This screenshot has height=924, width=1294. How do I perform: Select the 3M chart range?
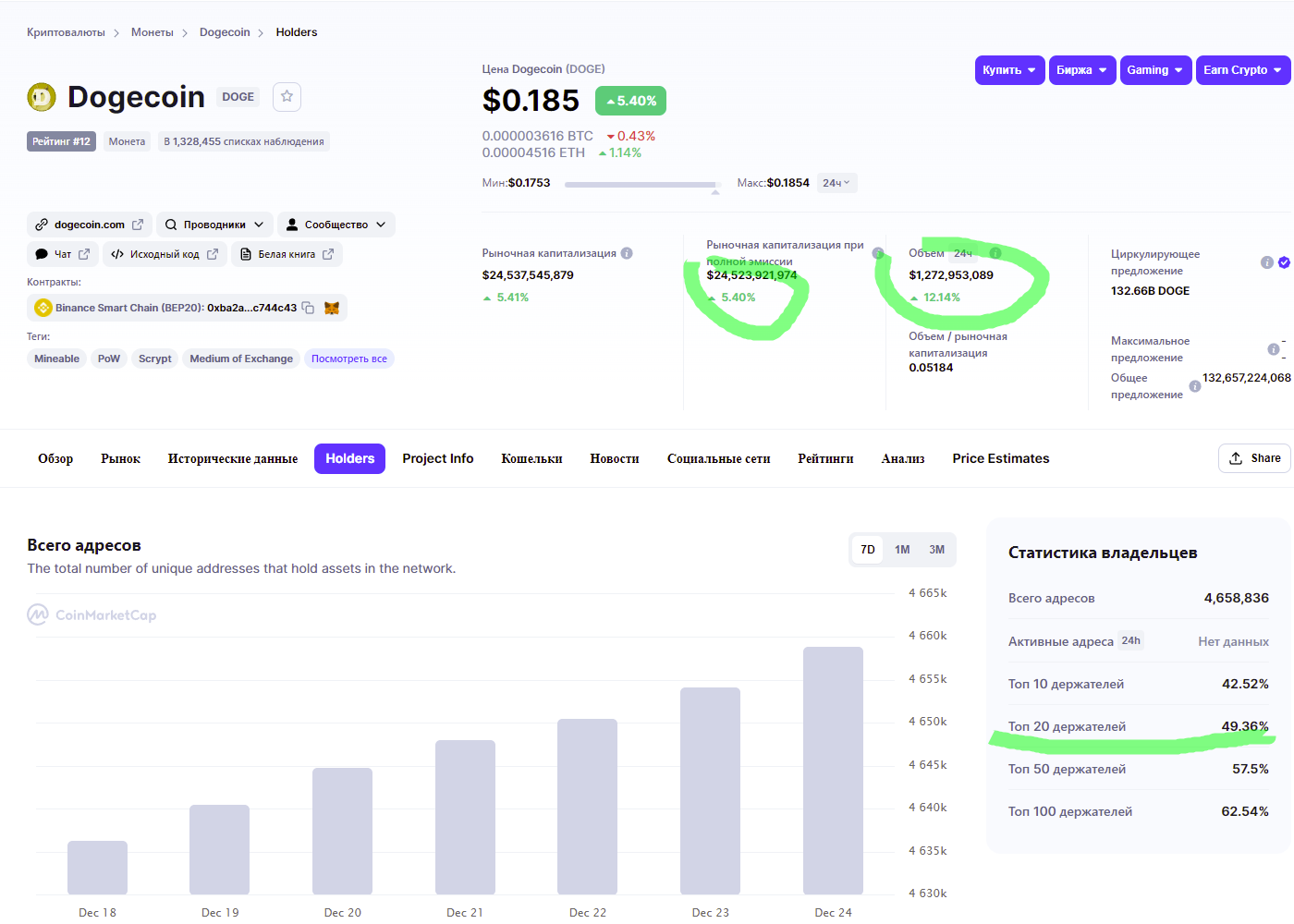click(x=937, y=550)
